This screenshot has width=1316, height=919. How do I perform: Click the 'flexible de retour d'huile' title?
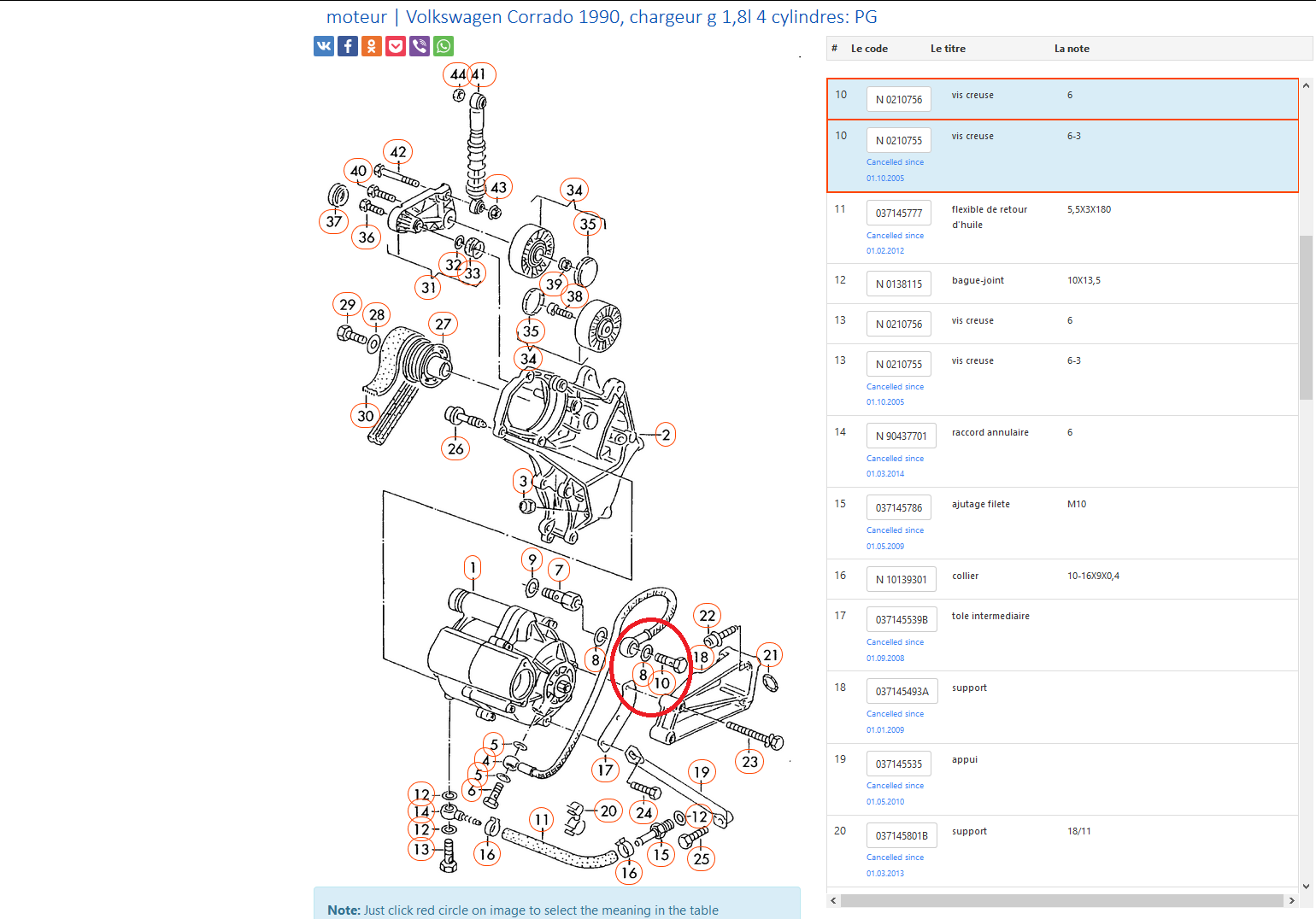coord(990,217)
